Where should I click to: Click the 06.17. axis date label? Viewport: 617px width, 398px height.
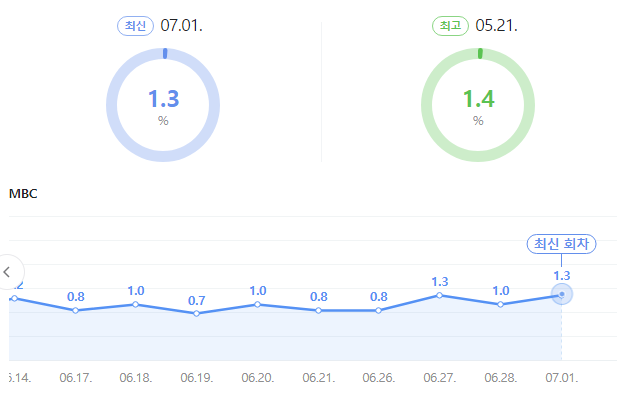coord(76,378)
